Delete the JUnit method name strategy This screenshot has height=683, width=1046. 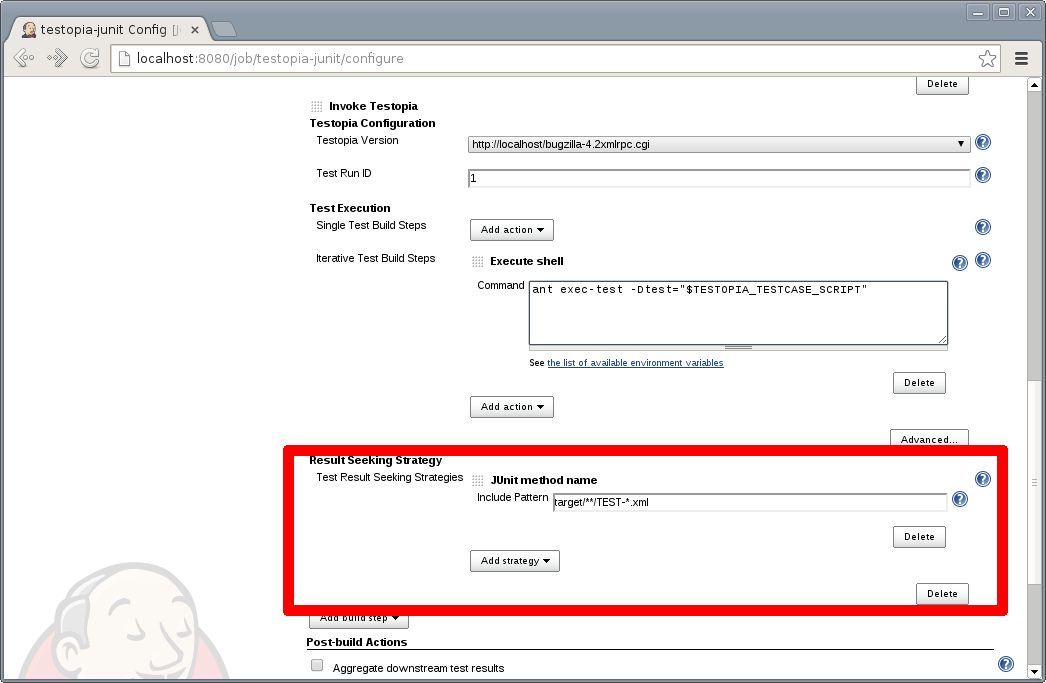[919, 537]
